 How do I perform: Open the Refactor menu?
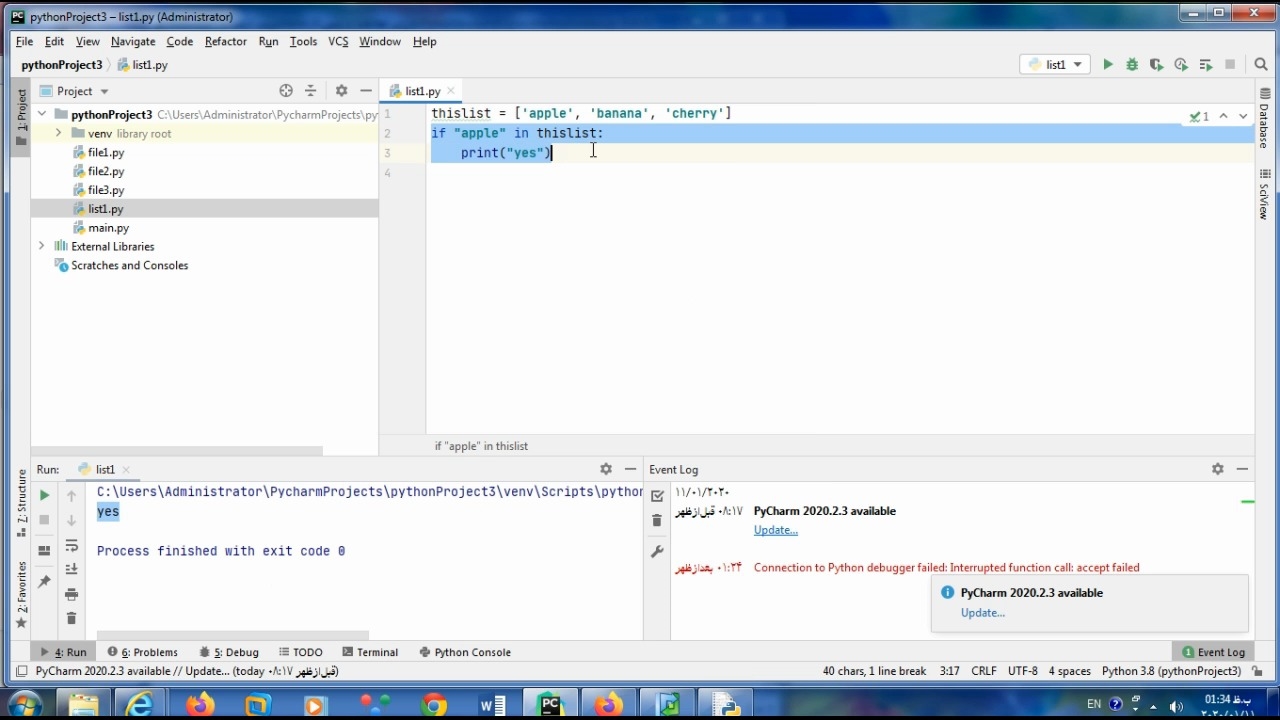[225, 41]
